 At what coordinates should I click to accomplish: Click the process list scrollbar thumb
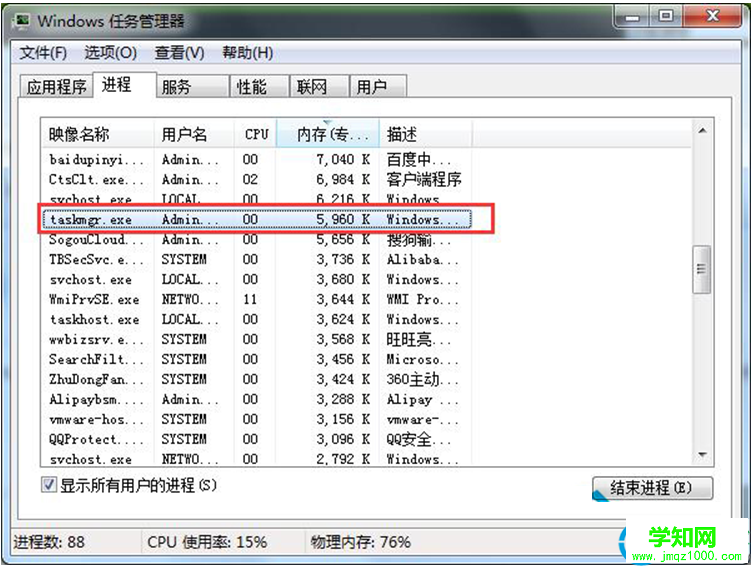coord(702,269)
